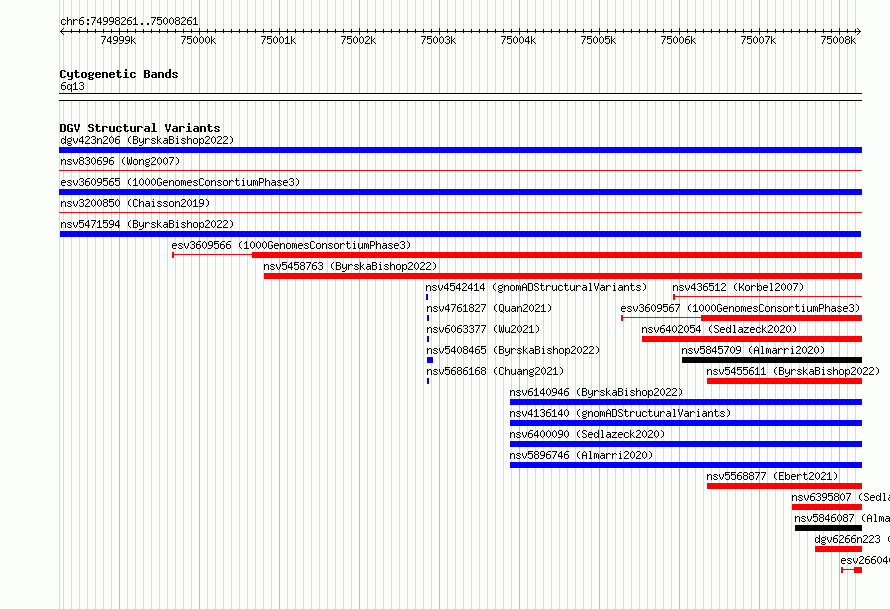Open nsv5458763 (ByrskaBishop2022) variant label
The height and width of the screenshot is (609, 890).
click(x=350, y=266)
